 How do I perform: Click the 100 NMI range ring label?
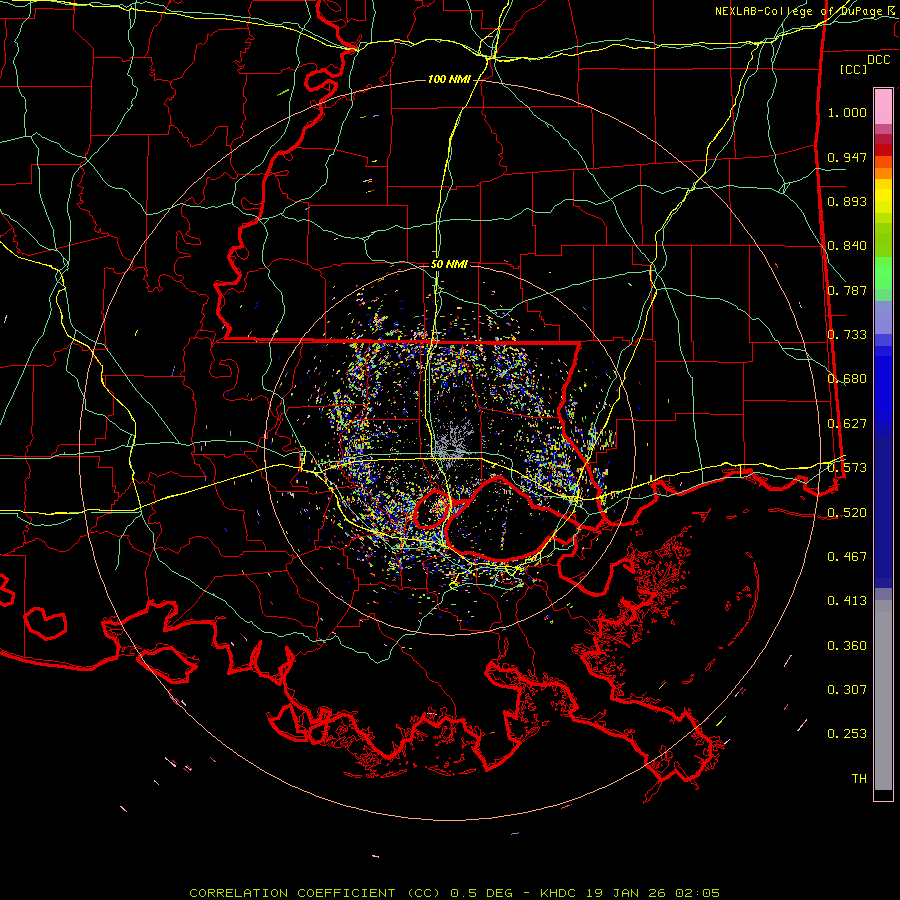point(449,79)
